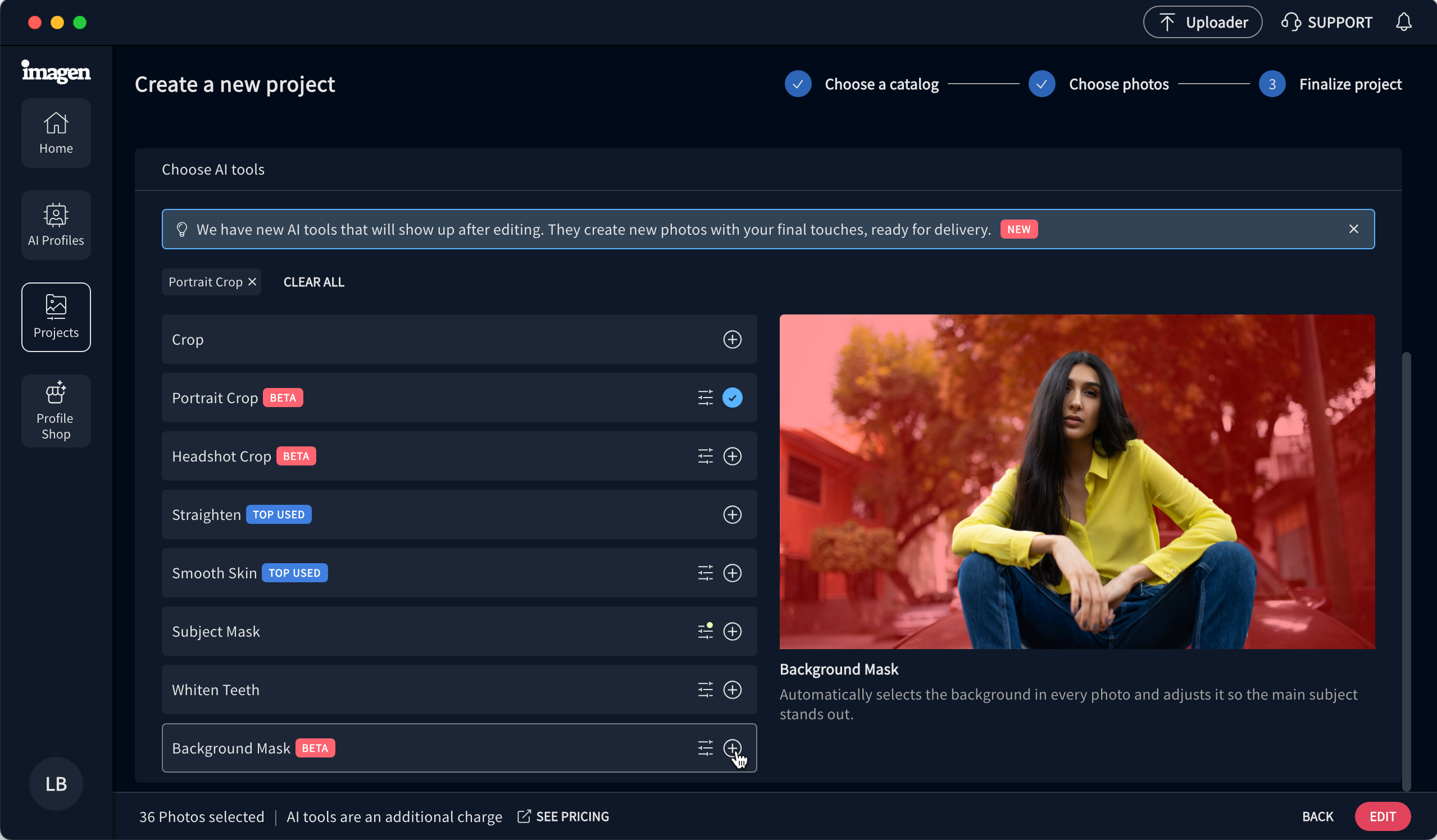This screenshot has height=840, width=1437.
Task: Deselect the Portrait Crop checkmark
Action: pos(732,398)
